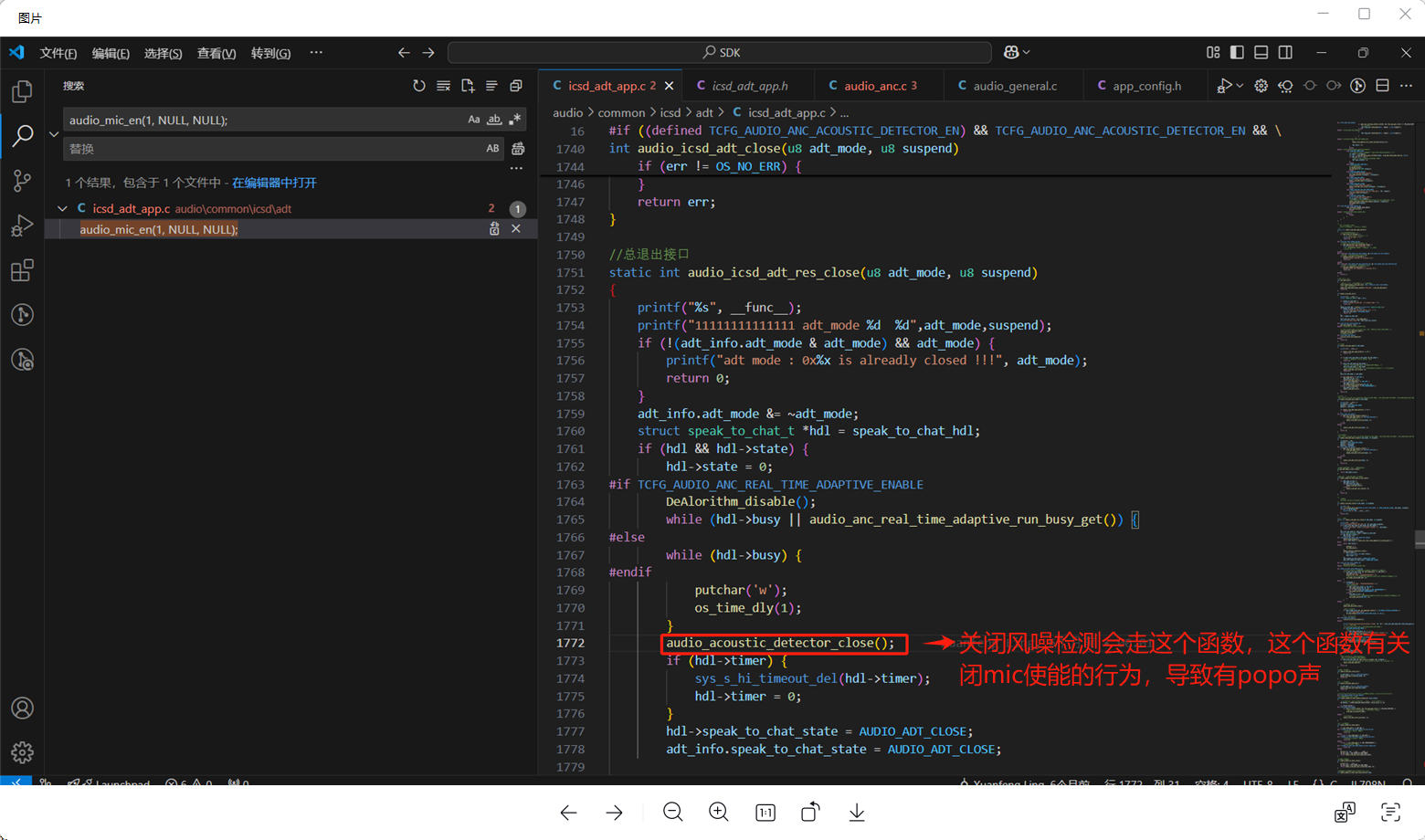Collapse the replace field chevron

click(x=54, y=134)
